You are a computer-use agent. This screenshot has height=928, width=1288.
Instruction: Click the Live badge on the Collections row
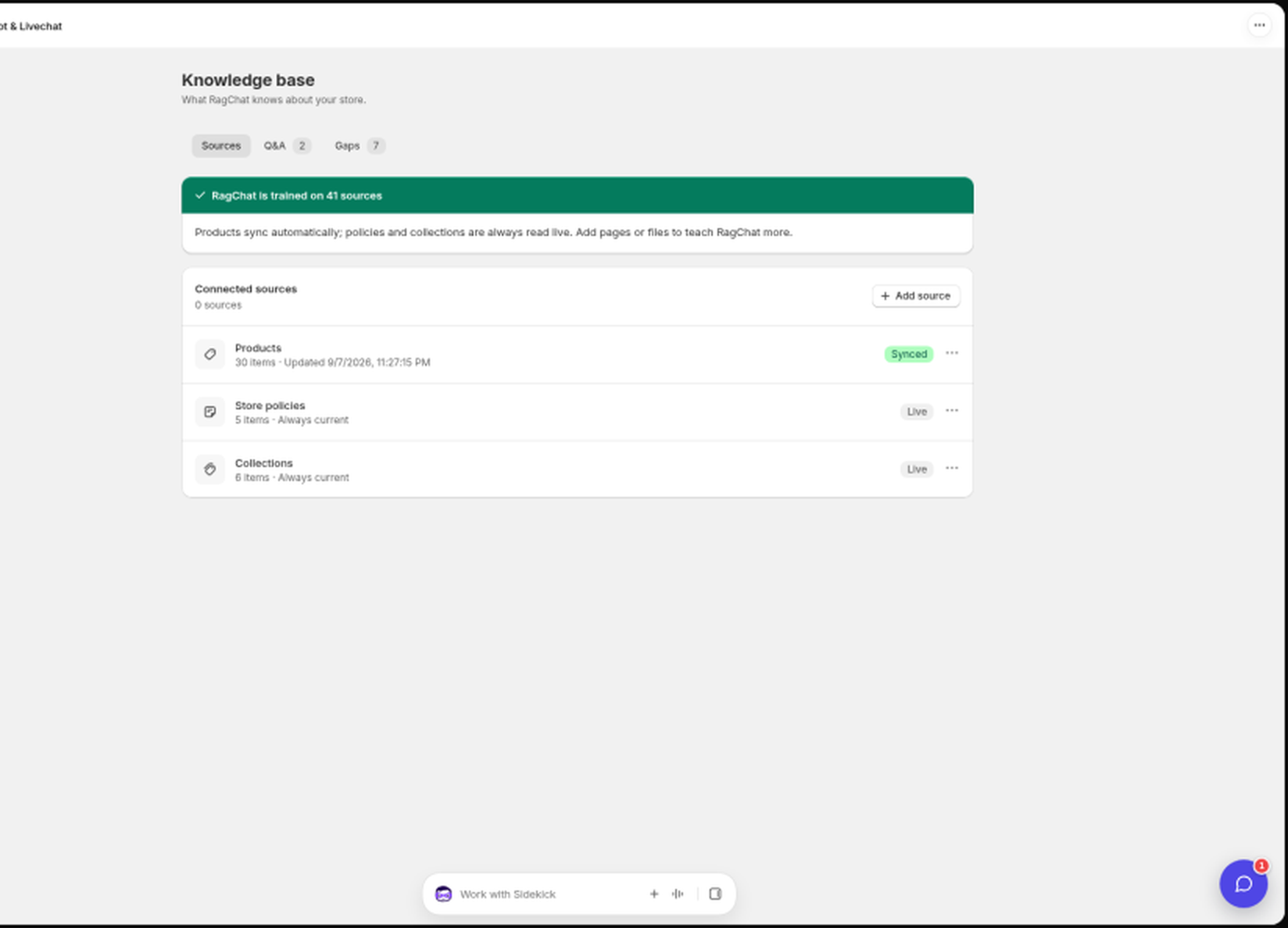(x=917, y=469)
